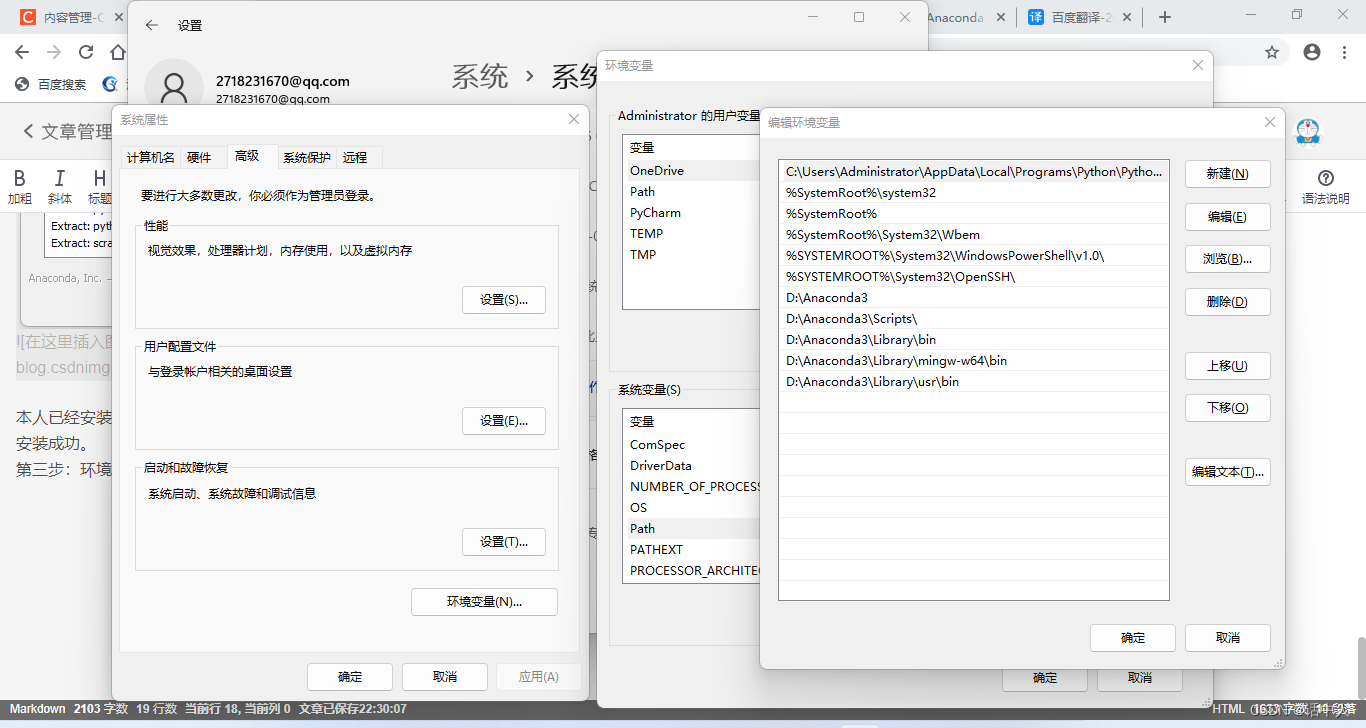Select the PyCharm user variable
This screenshot has height=728, width=1366.
point(692,213)
